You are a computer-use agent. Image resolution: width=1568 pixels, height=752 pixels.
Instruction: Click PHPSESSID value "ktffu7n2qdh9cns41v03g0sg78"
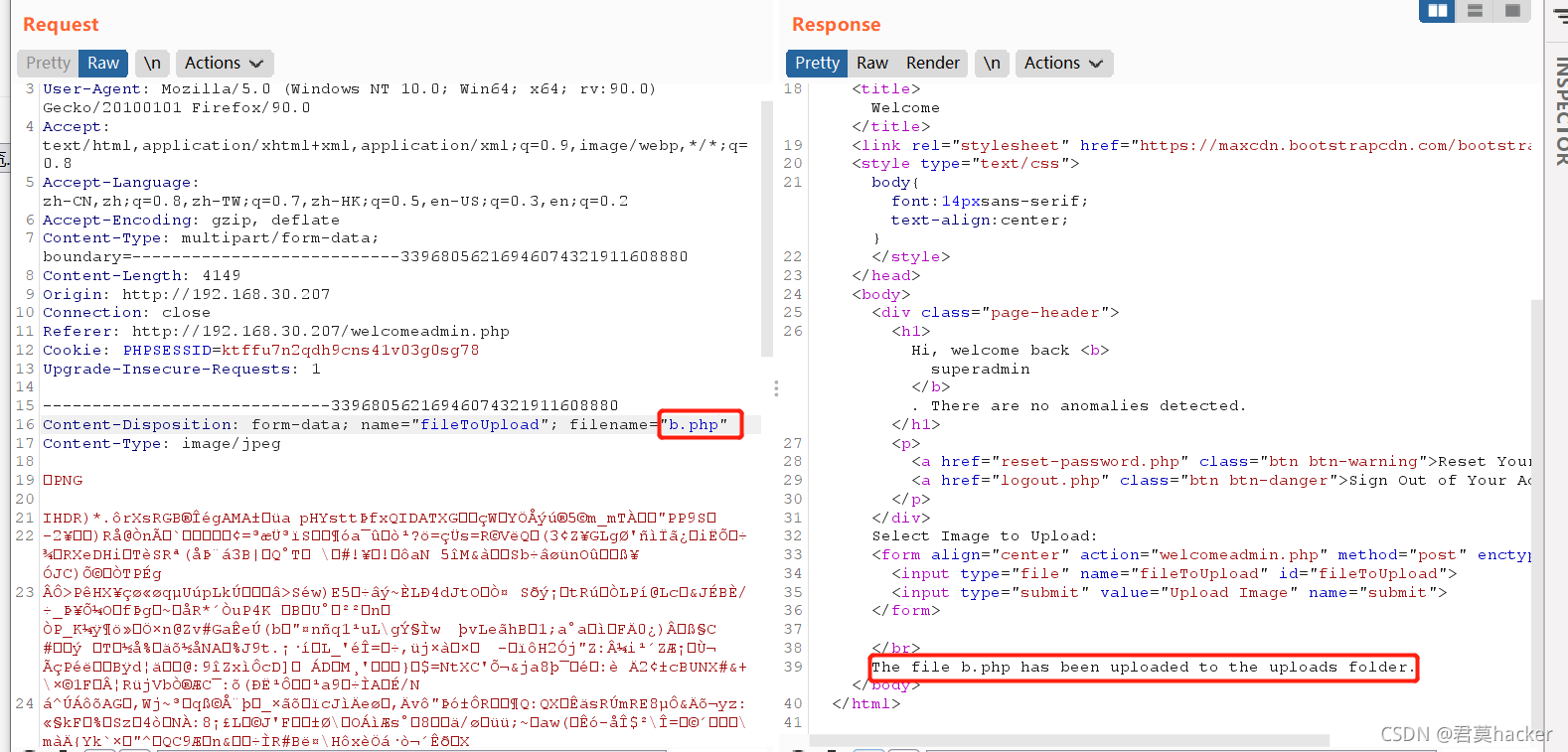[x=350, y=351]
